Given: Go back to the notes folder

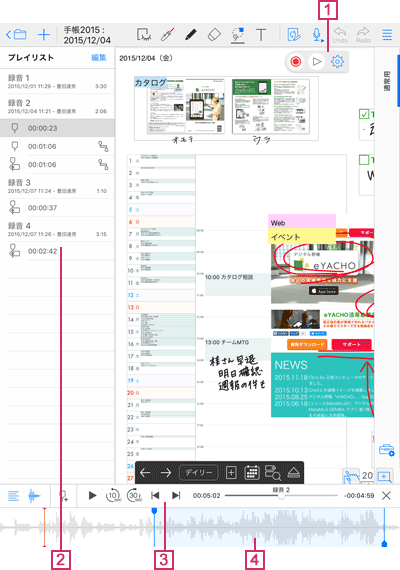Looking at the screenshot, I should coord(16,35).
